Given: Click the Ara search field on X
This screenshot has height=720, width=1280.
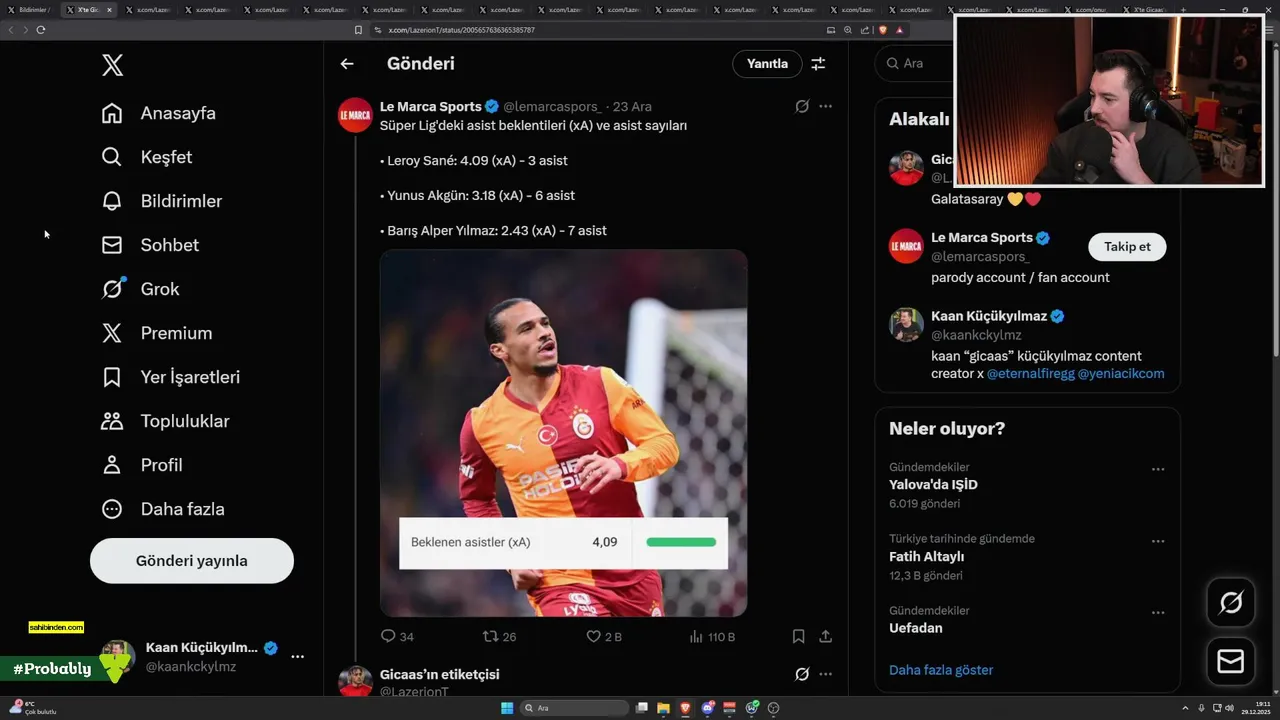Looking at the screenshot, I should 915,63.
